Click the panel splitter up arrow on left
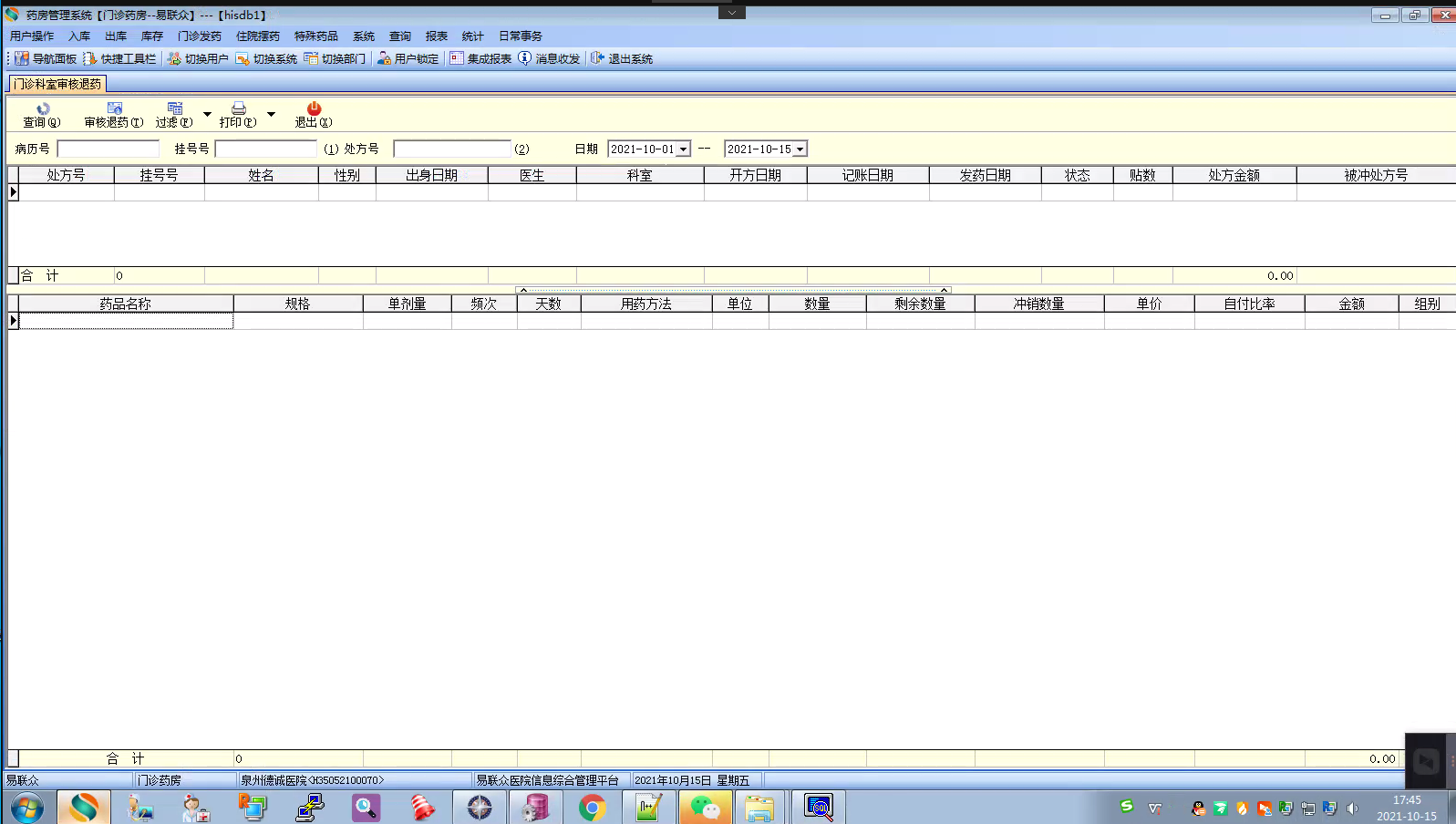 (x=523, y=290)
